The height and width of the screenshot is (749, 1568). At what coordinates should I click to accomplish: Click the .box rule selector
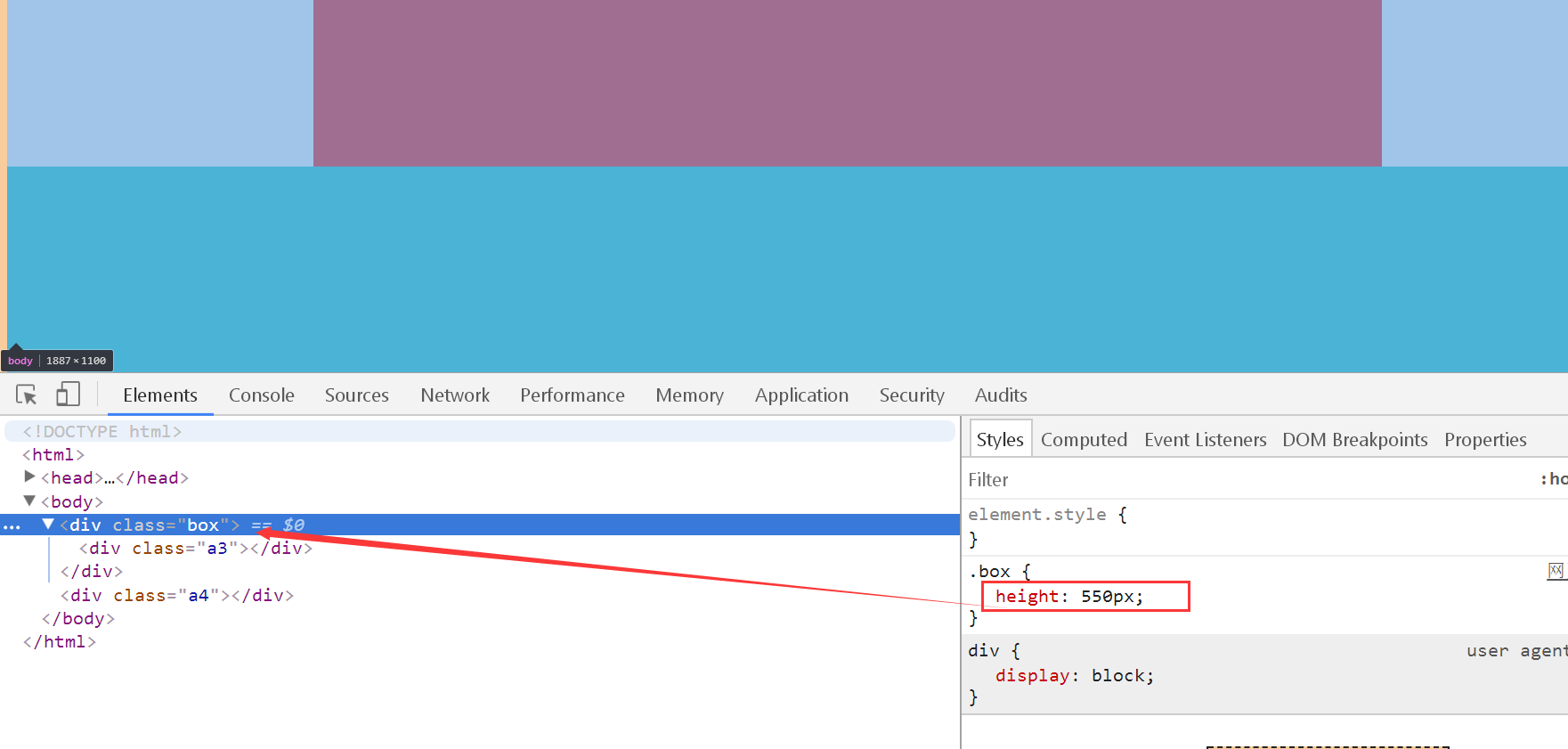click(x=989, y=571)
